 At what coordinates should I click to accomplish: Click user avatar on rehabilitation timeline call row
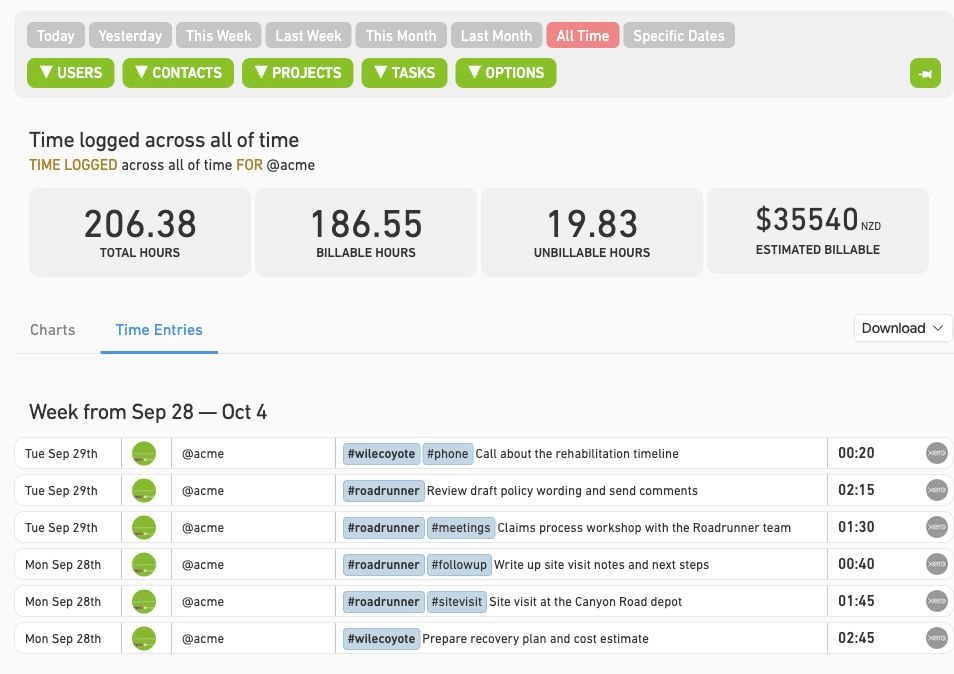pos(144,454)
